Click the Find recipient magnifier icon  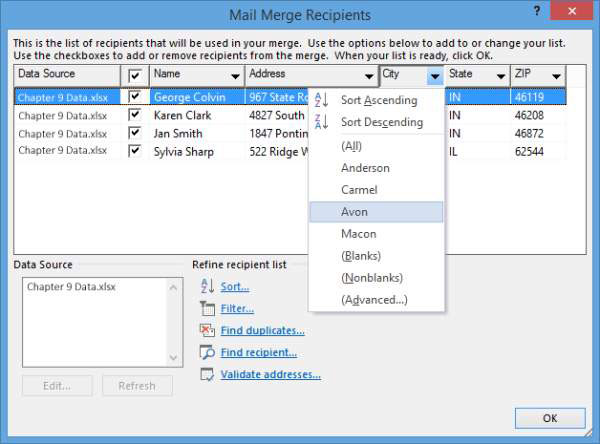207,352
